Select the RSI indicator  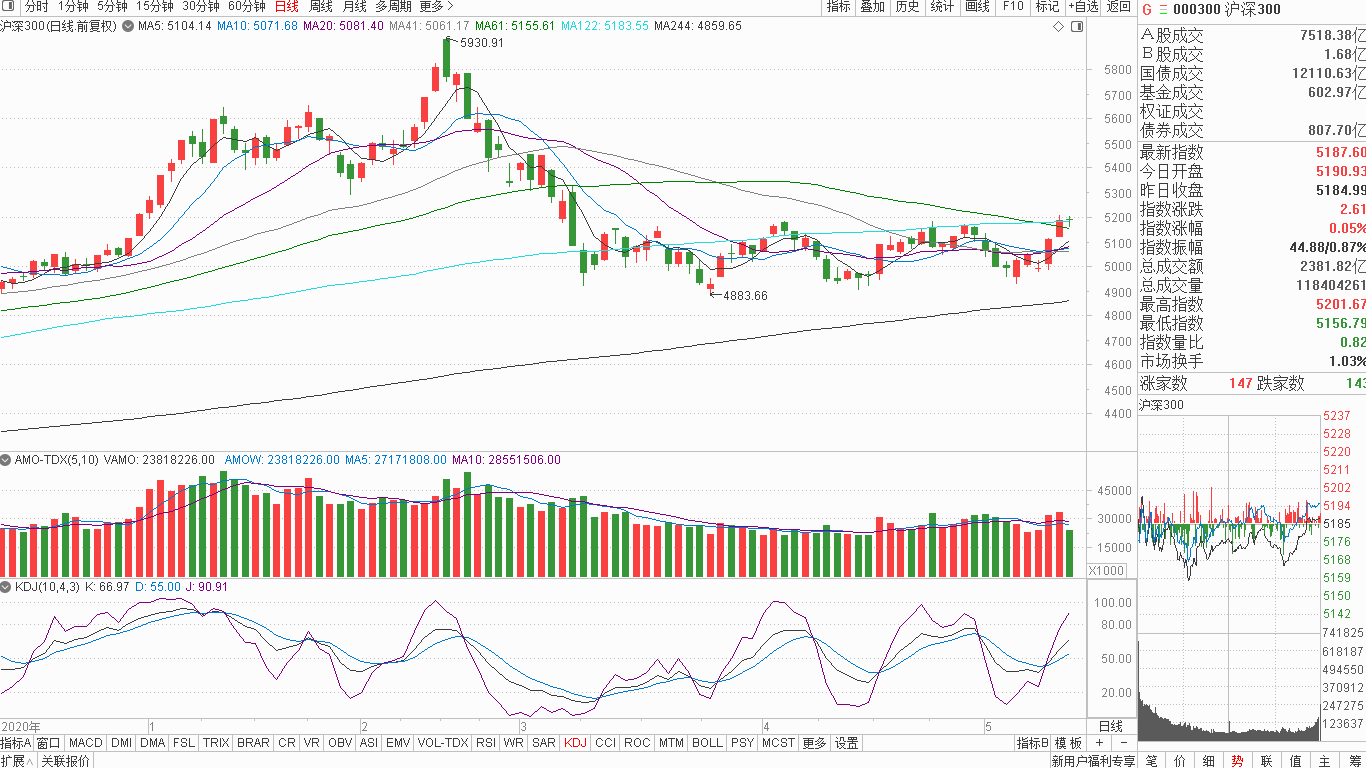click(486, 743)
